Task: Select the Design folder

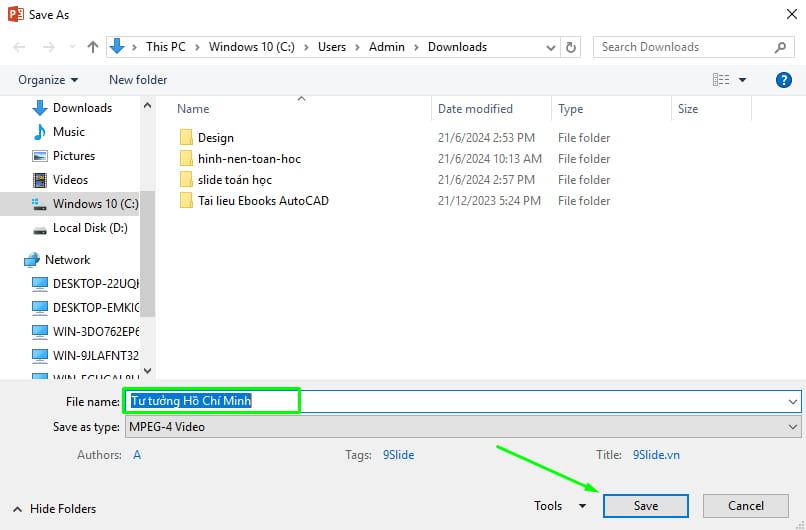Action: [x=215, y=138]
